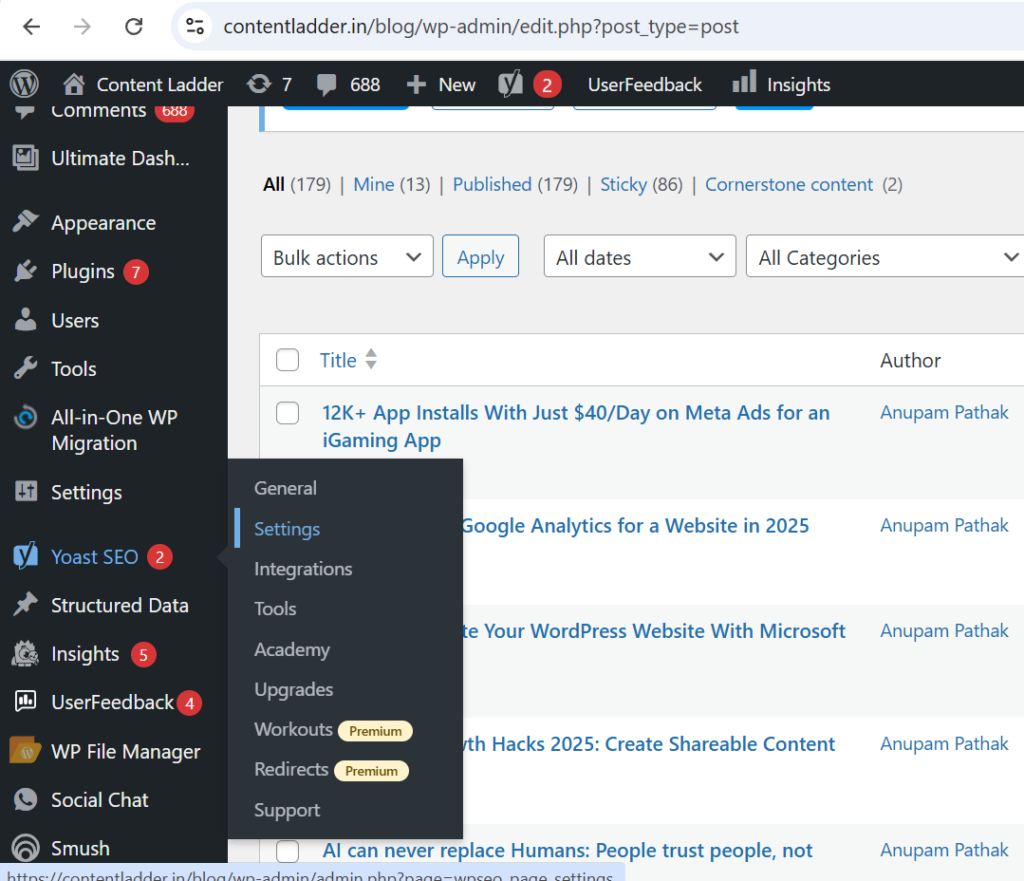Expand the Bulk actions dropdown
Viewport: 1024px width, 881px height.
tap(346, 257)
